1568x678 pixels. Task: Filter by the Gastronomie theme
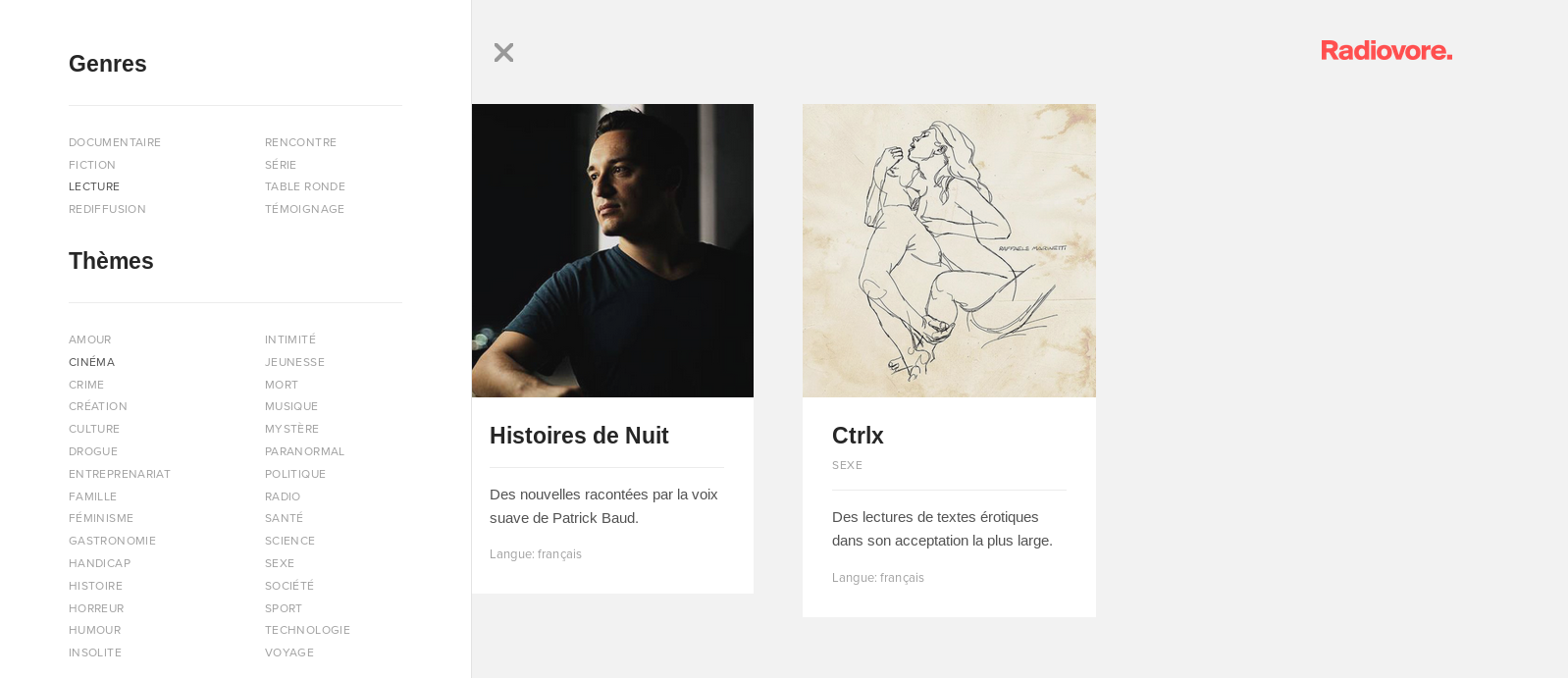[x=112, y=541]
